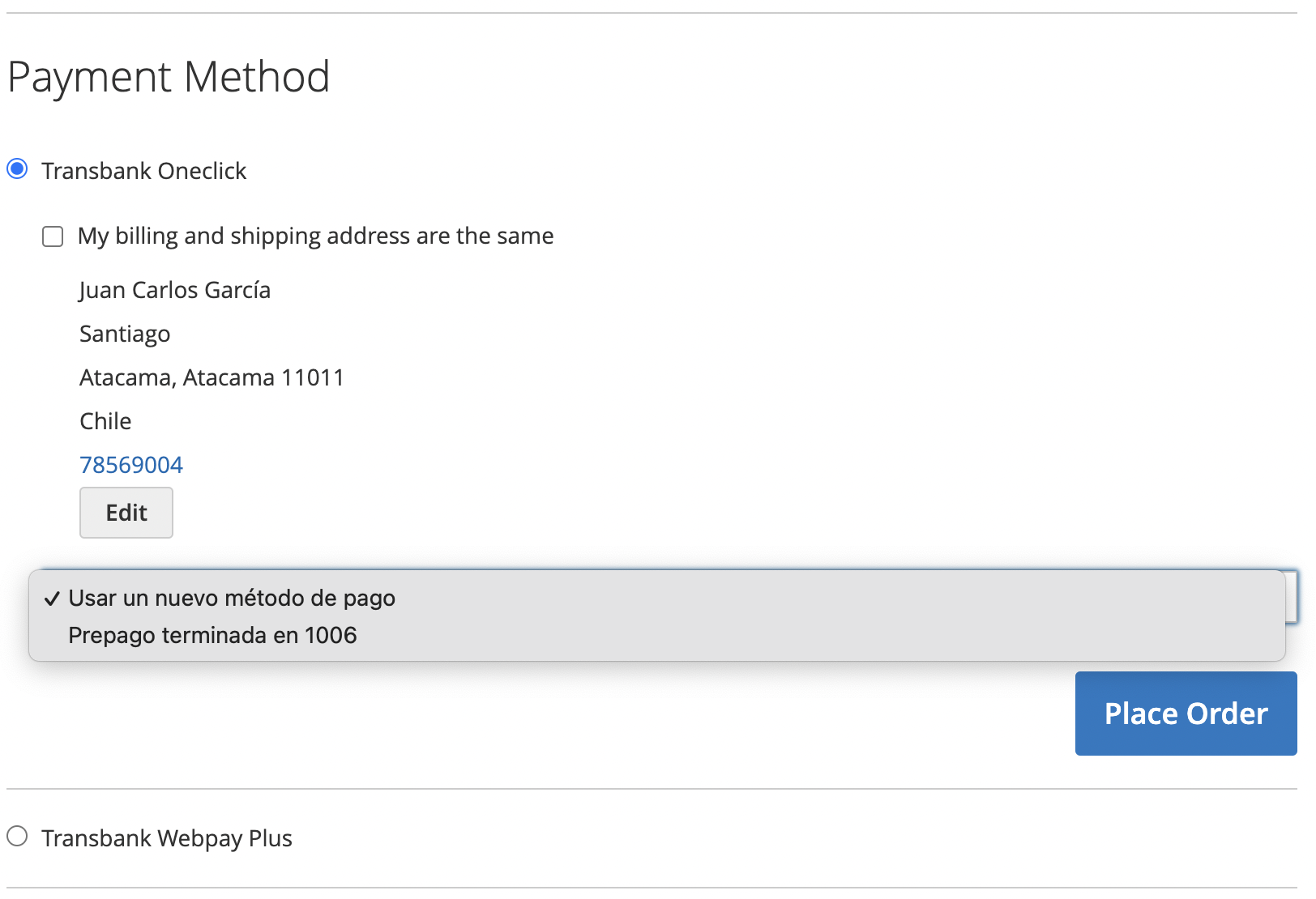Image resolution: width=1316 pixels, height=899 pixels.
Task: Click the line 'Atacama, Atacama 11011'
Action: [211, 377]
